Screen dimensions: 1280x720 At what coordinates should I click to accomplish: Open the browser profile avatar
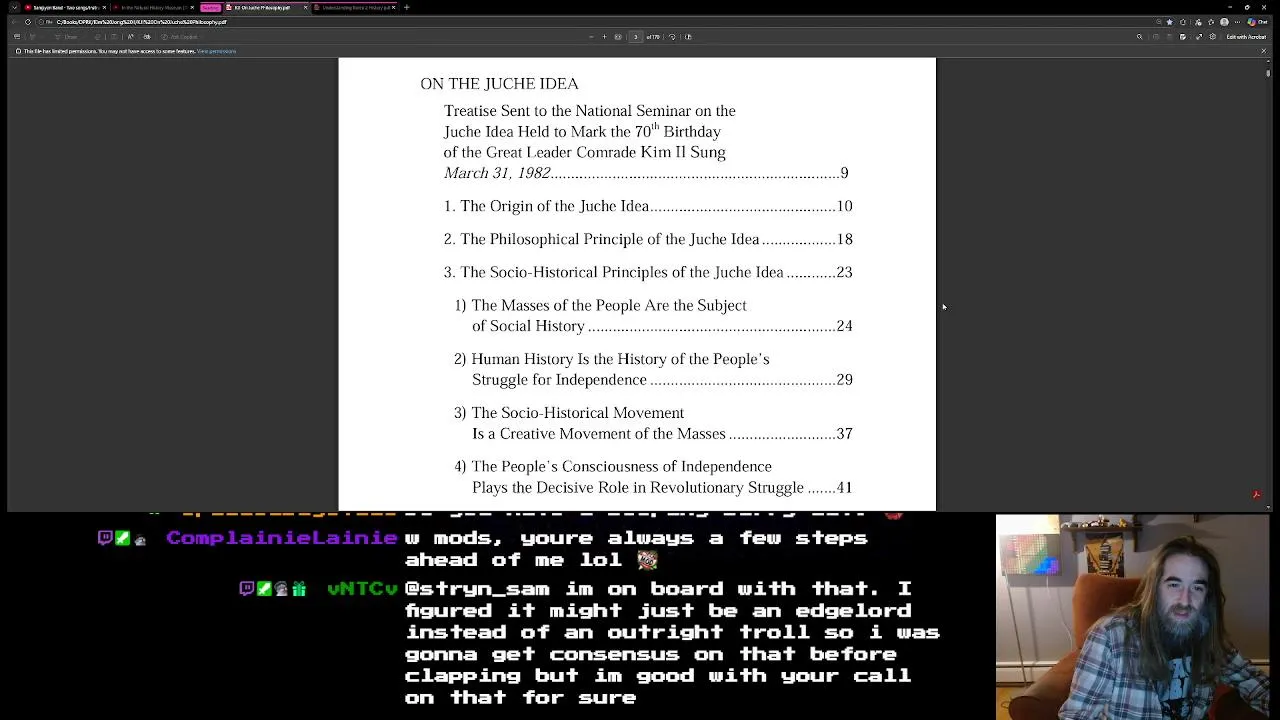[1224, 22]
